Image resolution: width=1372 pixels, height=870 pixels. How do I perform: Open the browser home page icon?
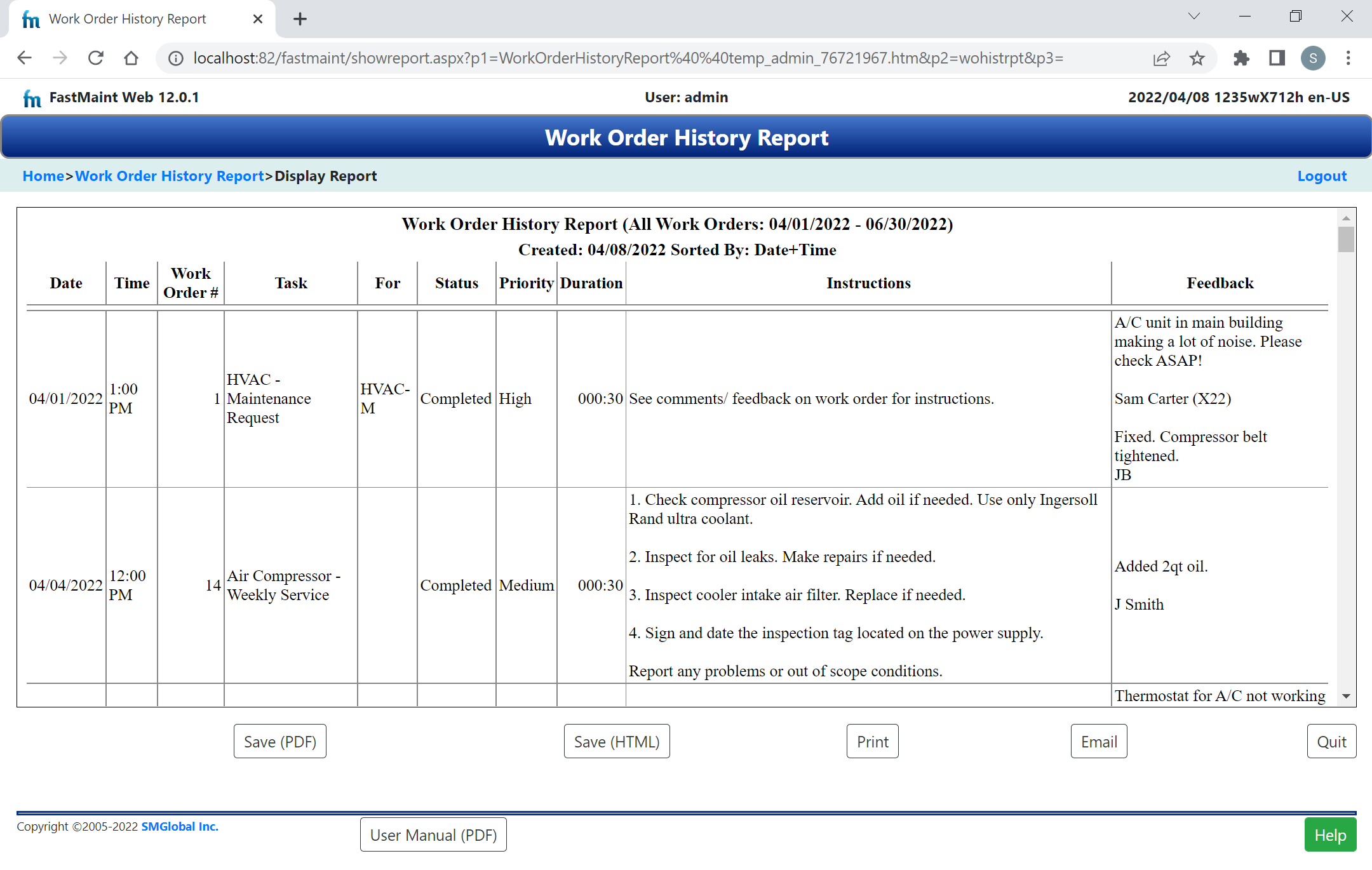click(131, 58)
